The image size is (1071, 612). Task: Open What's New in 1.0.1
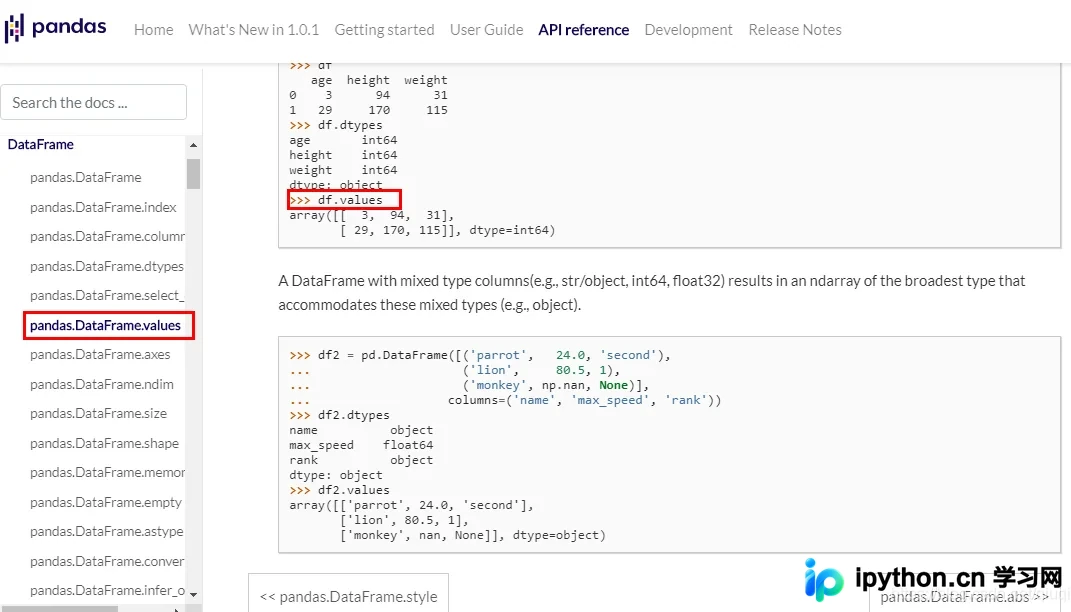click(x=253, y=30)
